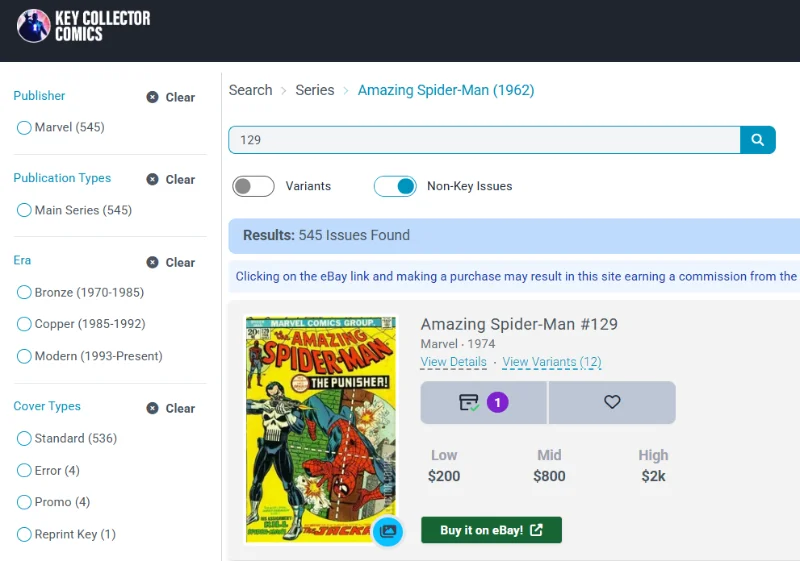Go to Search breadcrumb
Screen dimensions: 800x561
point(251,90)
